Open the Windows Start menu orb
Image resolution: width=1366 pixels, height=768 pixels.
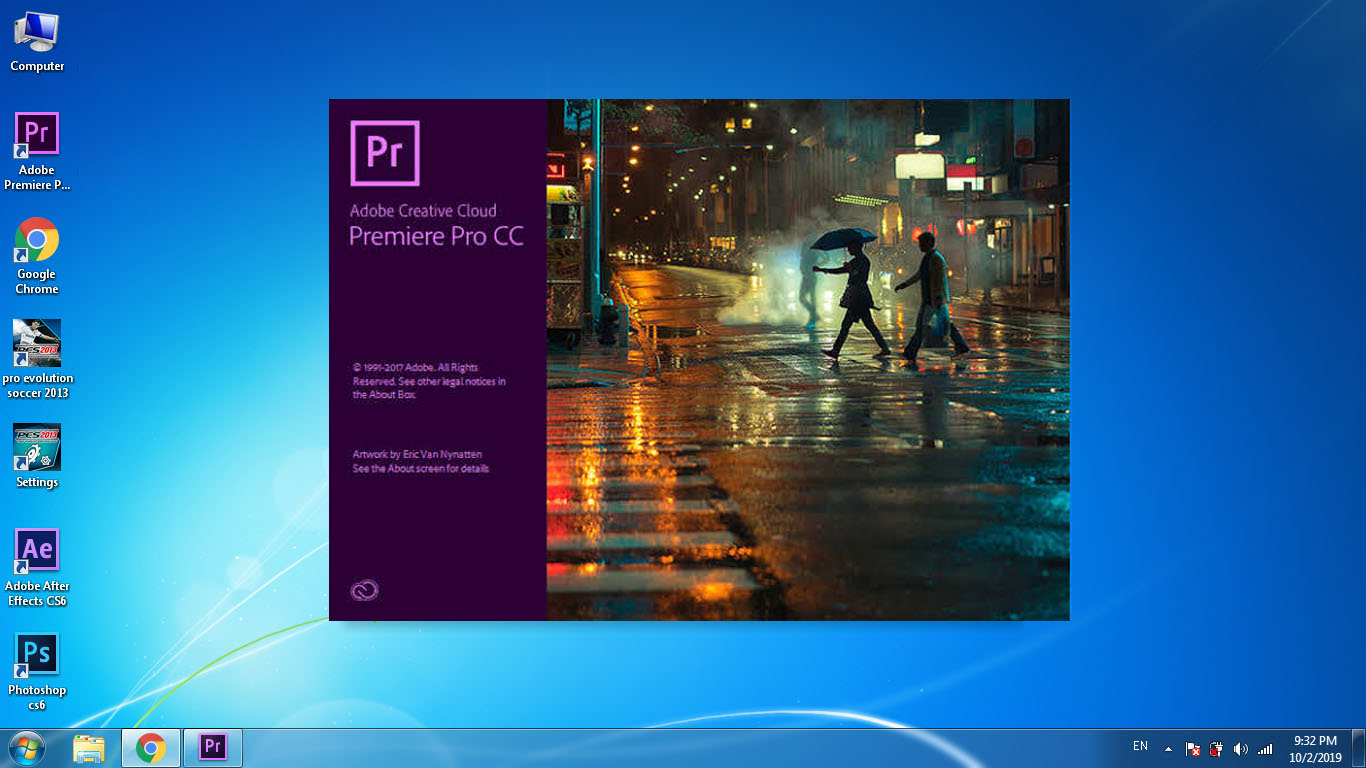click(25, 748)
